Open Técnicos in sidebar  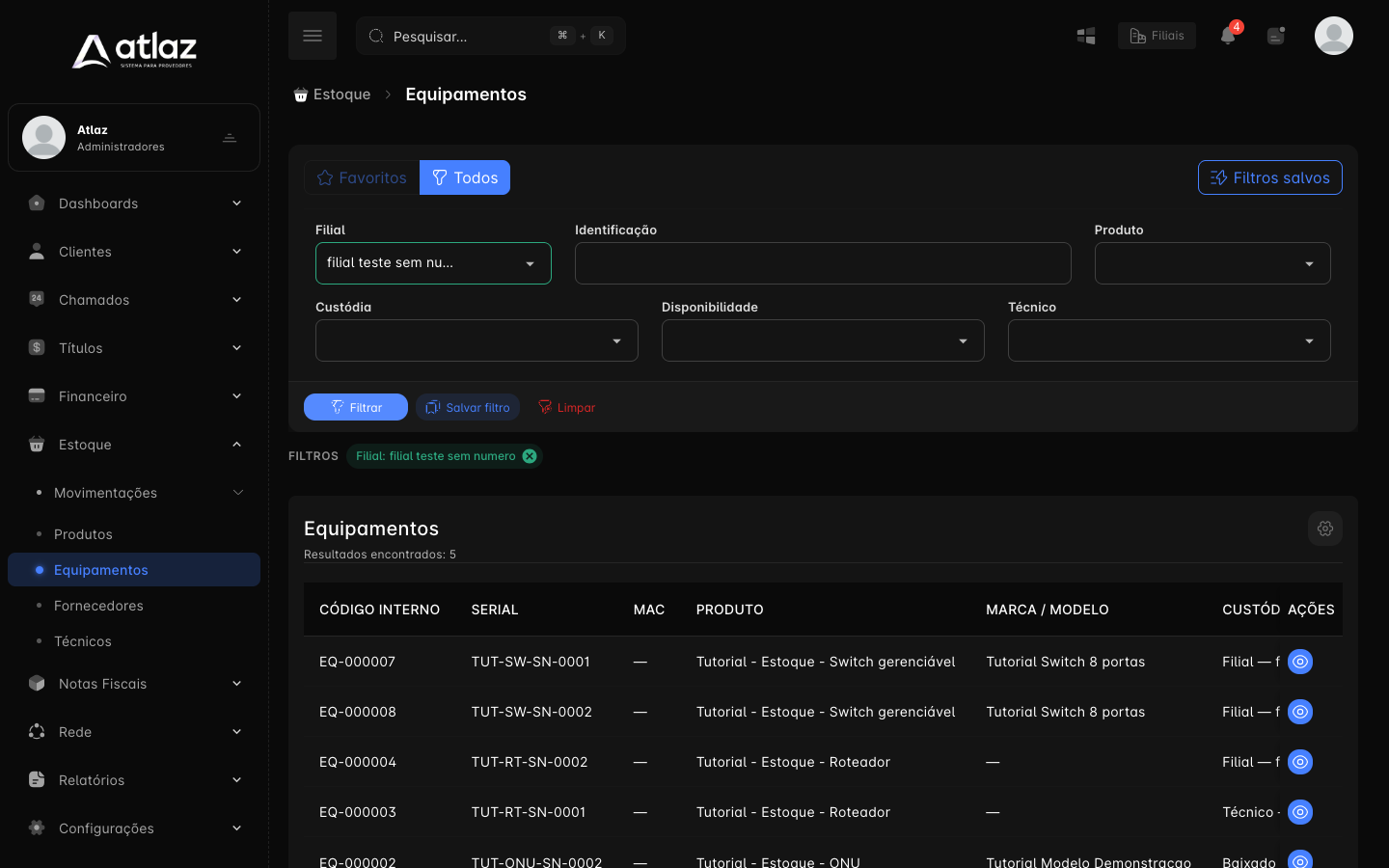[x=134, y=641]
